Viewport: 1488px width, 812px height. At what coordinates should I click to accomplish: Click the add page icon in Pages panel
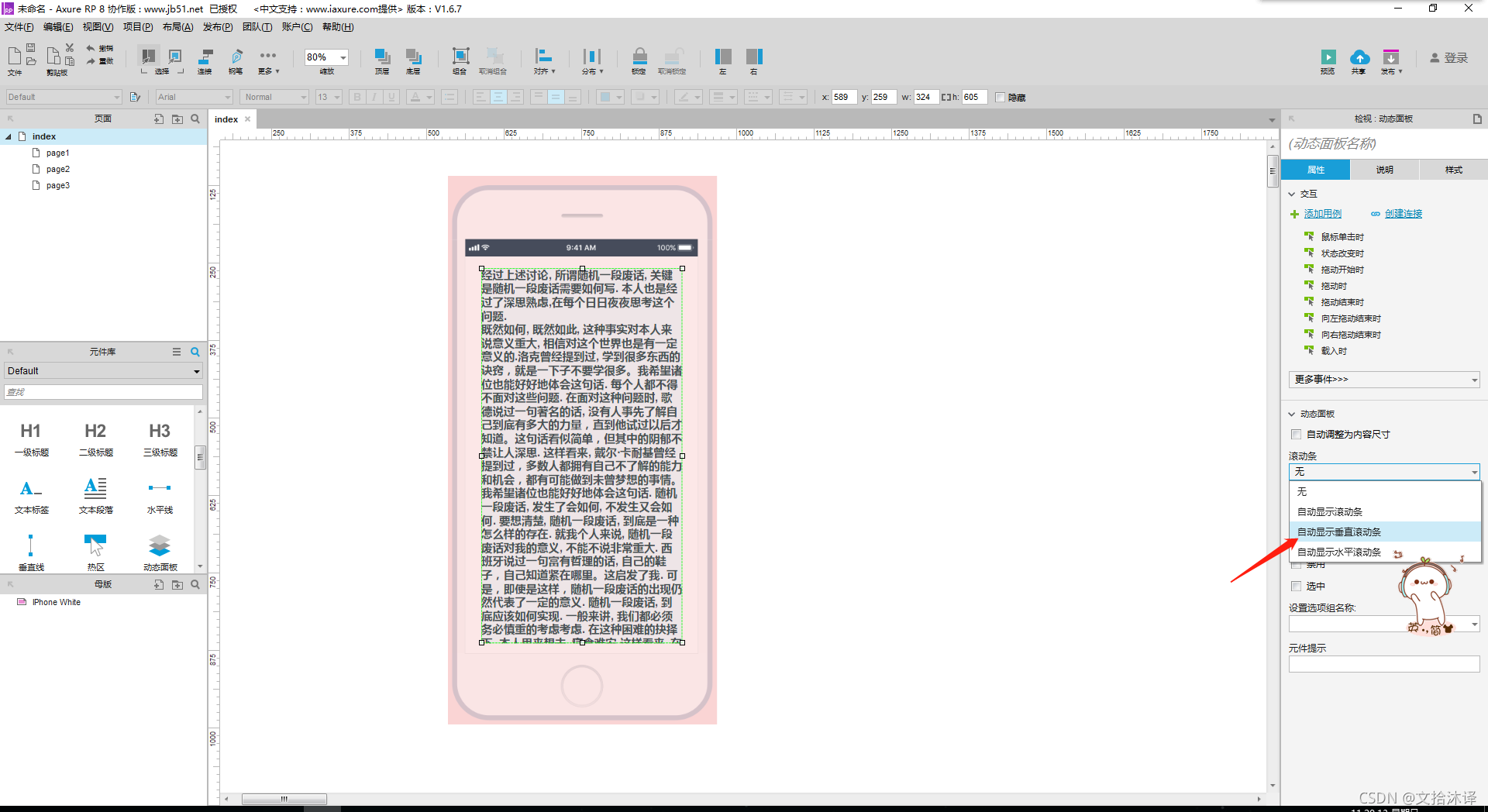(x=159, y=119)
